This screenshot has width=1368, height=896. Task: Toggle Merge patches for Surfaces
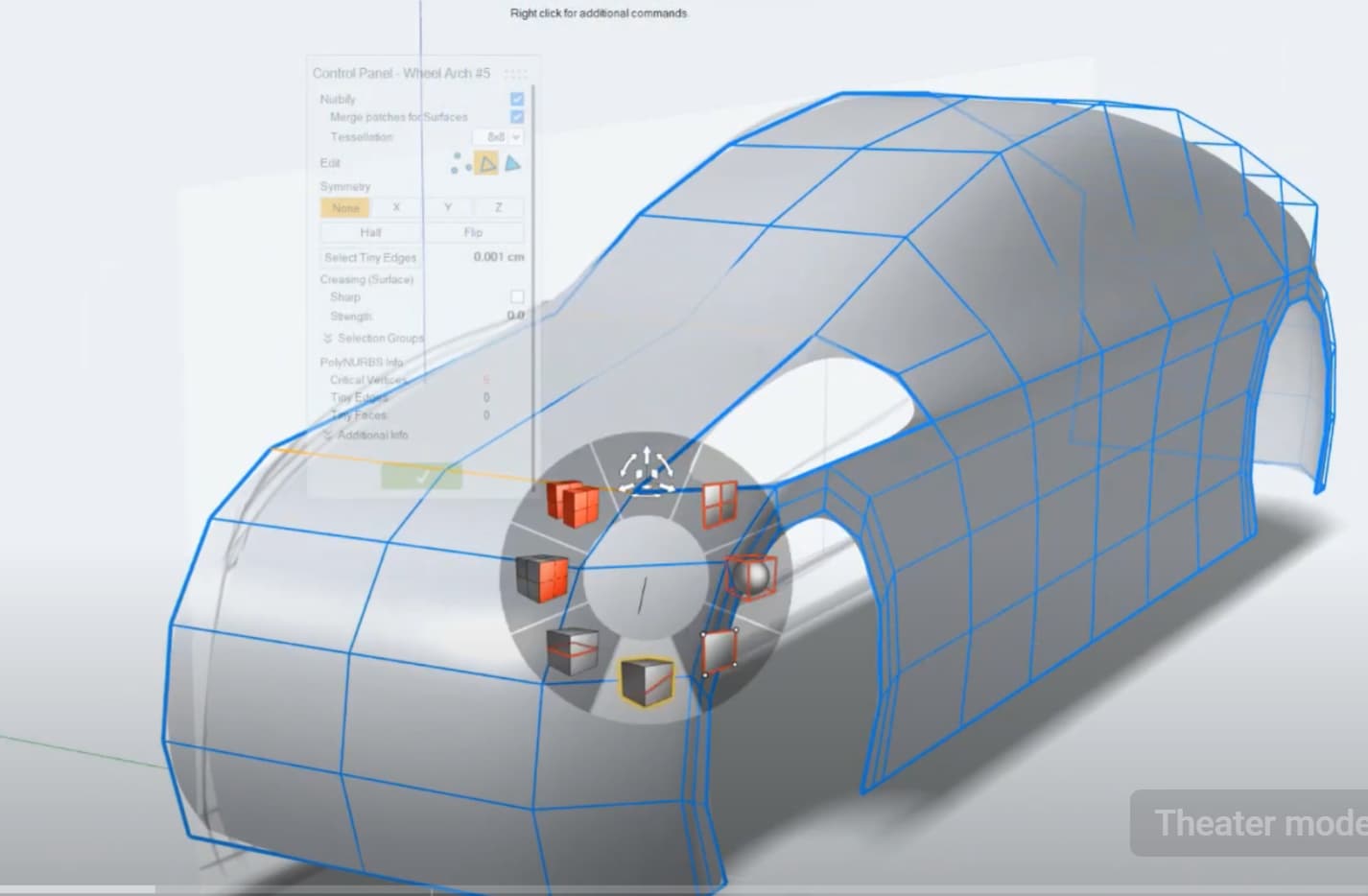click(x=518, y=117)
